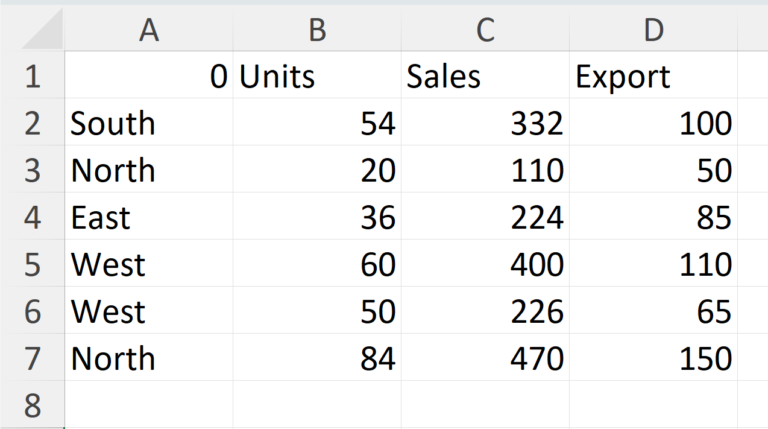This screenshot has width=768, height=429.
Task: Click the Export header cell
Action: [x=653, y=77]
